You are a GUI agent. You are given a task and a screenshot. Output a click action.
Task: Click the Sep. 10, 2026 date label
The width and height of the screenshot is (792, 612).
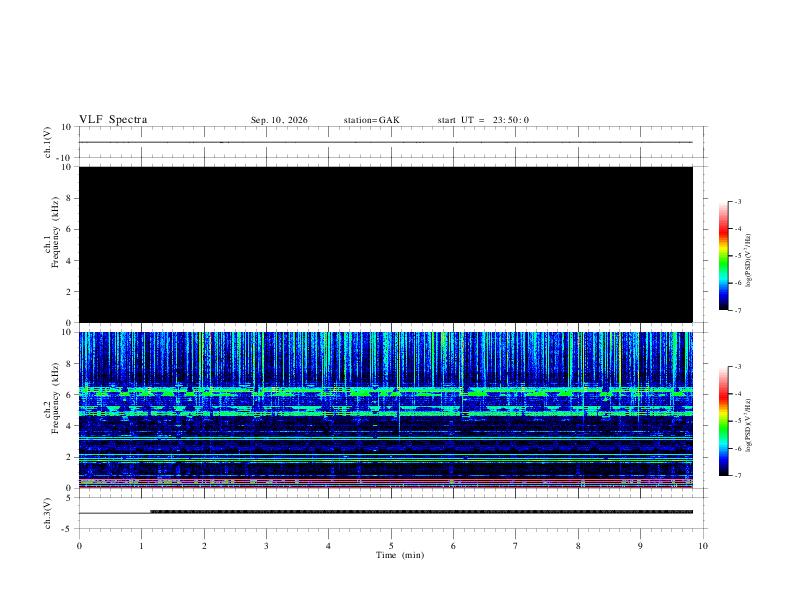[x=279, y=120]
